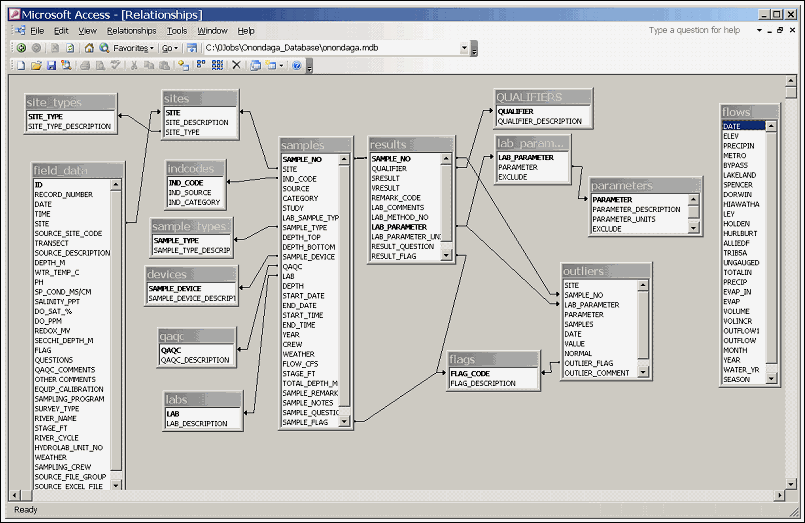
Task: Click the New Object icon
Action: [x=271, y=65]
